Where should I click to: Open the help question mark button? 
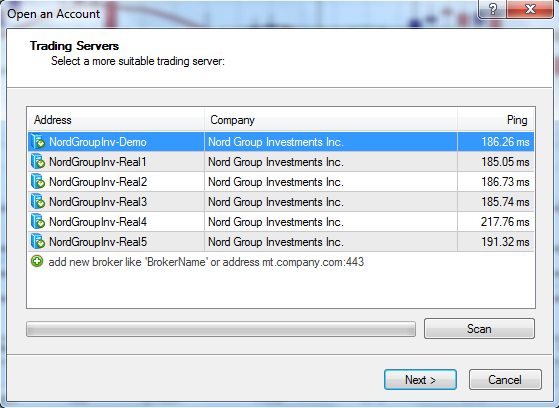tap(493, 9)
